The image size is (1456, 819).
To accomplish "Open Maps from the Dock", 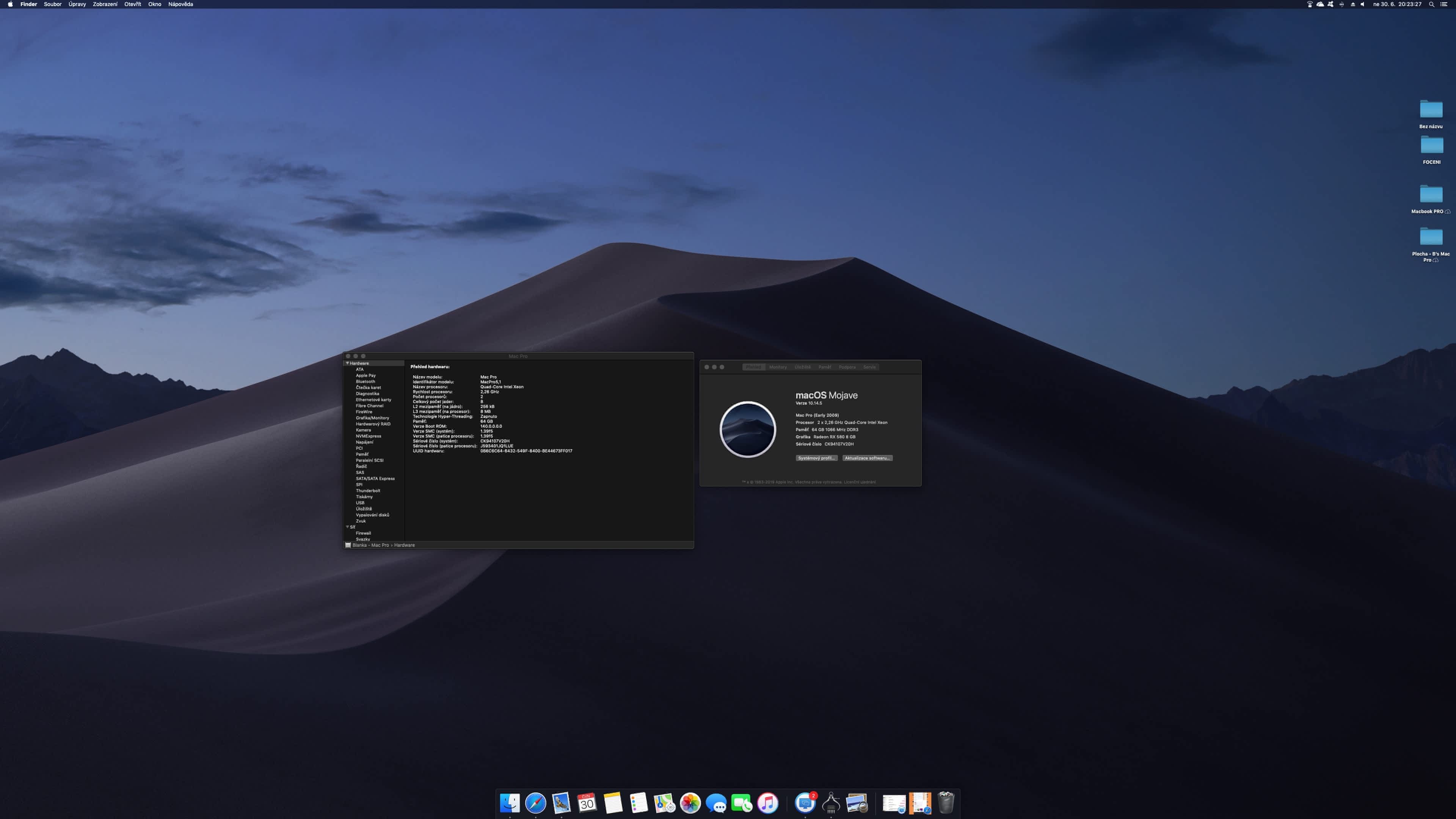I will 664,803.
